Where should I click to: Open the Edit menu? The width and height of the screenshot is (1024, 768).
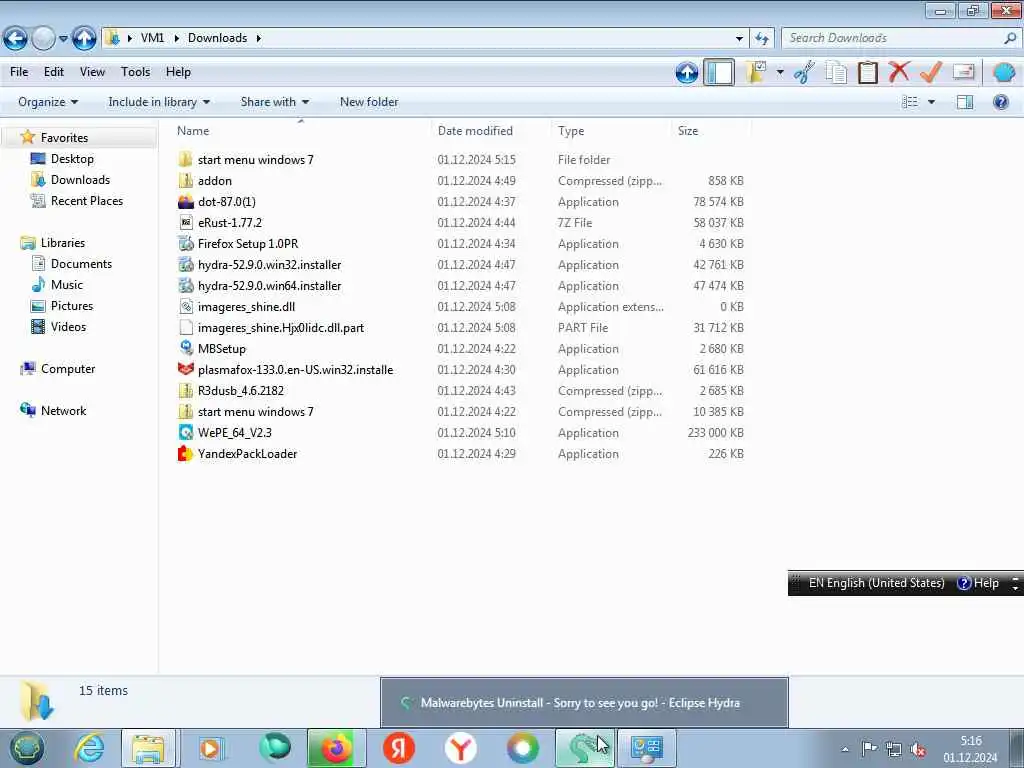pyautogui.click(x=54, y=72)
